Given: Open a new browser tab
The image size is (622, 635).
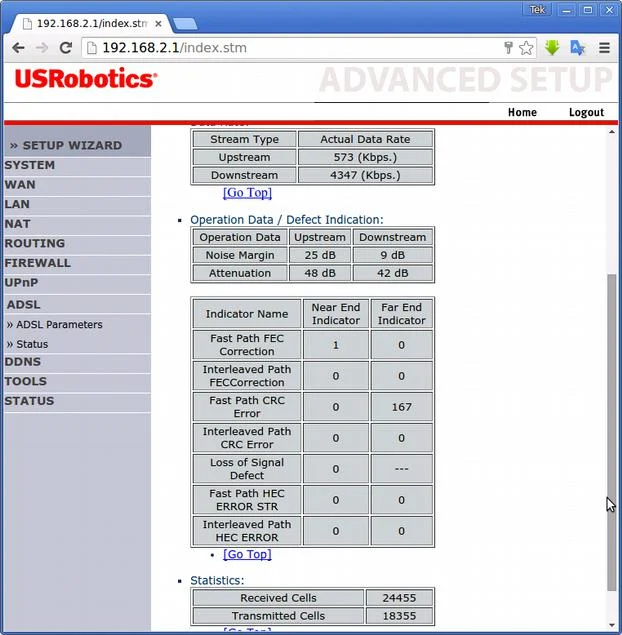Looking at the screenshot, I should coord(185,24).
